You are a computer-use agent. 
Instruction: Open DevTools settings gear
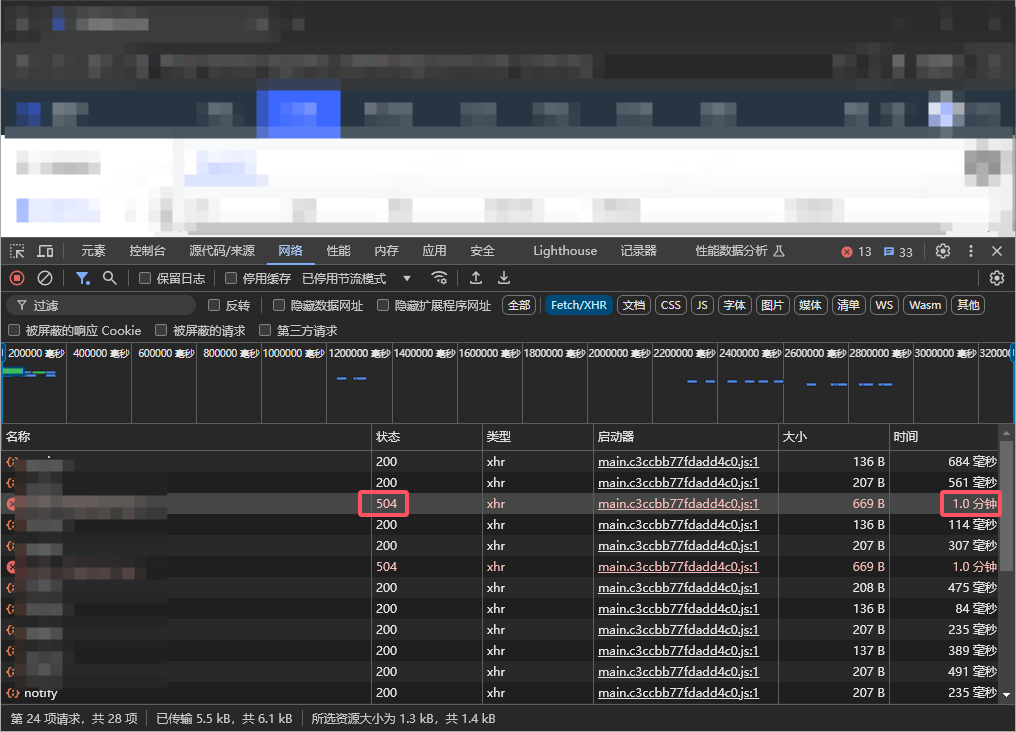pos(943,251)
